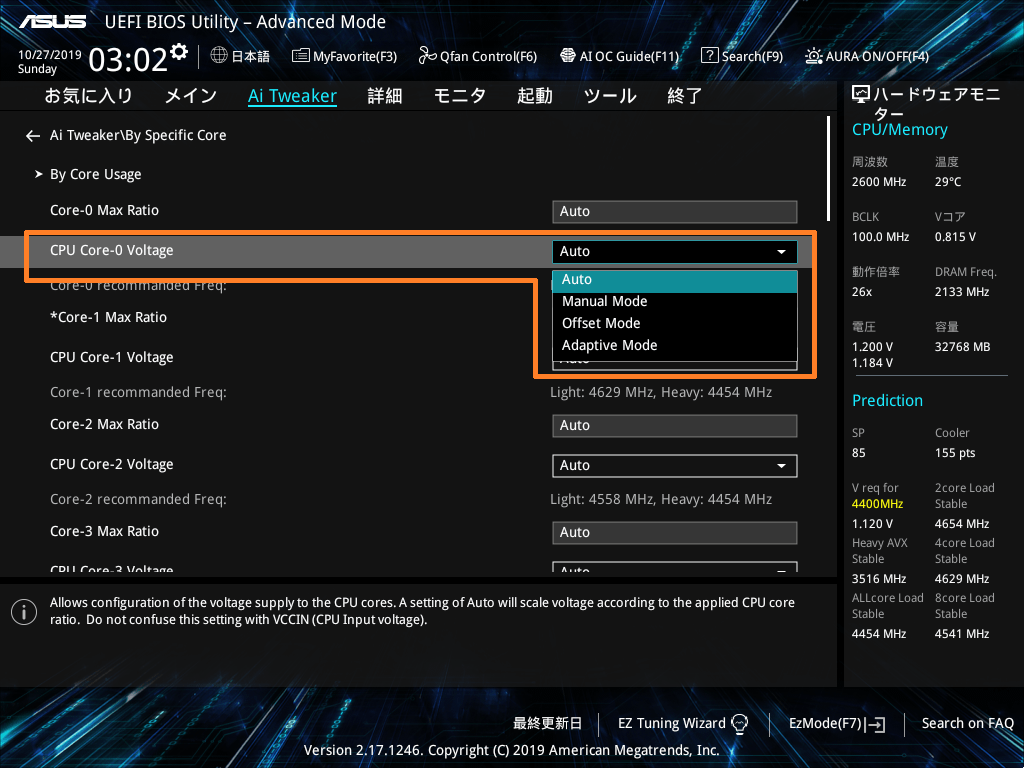Click the Search(F9) question mark icon
This screenshot has height=768, width=1024.
[709, 56]
